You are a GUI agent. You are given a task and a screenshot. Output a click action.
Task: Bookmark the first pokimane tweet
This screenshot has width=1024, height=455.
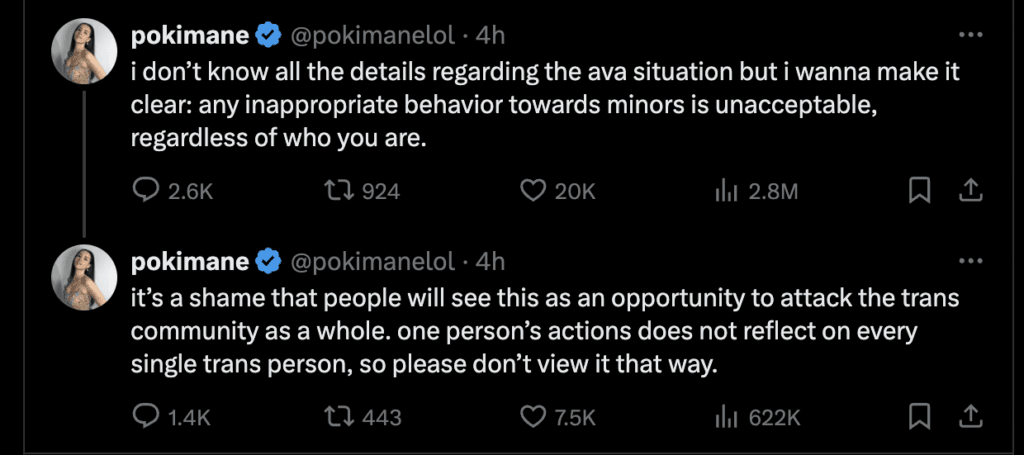[x=919, y=191]
